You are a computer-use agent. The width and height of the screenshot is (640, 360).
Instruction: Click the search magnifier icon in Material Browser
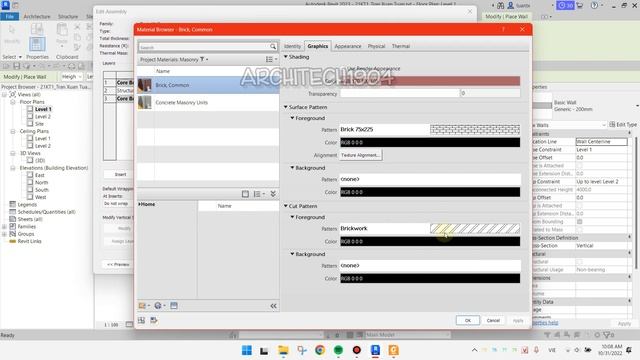pos(273,47)
